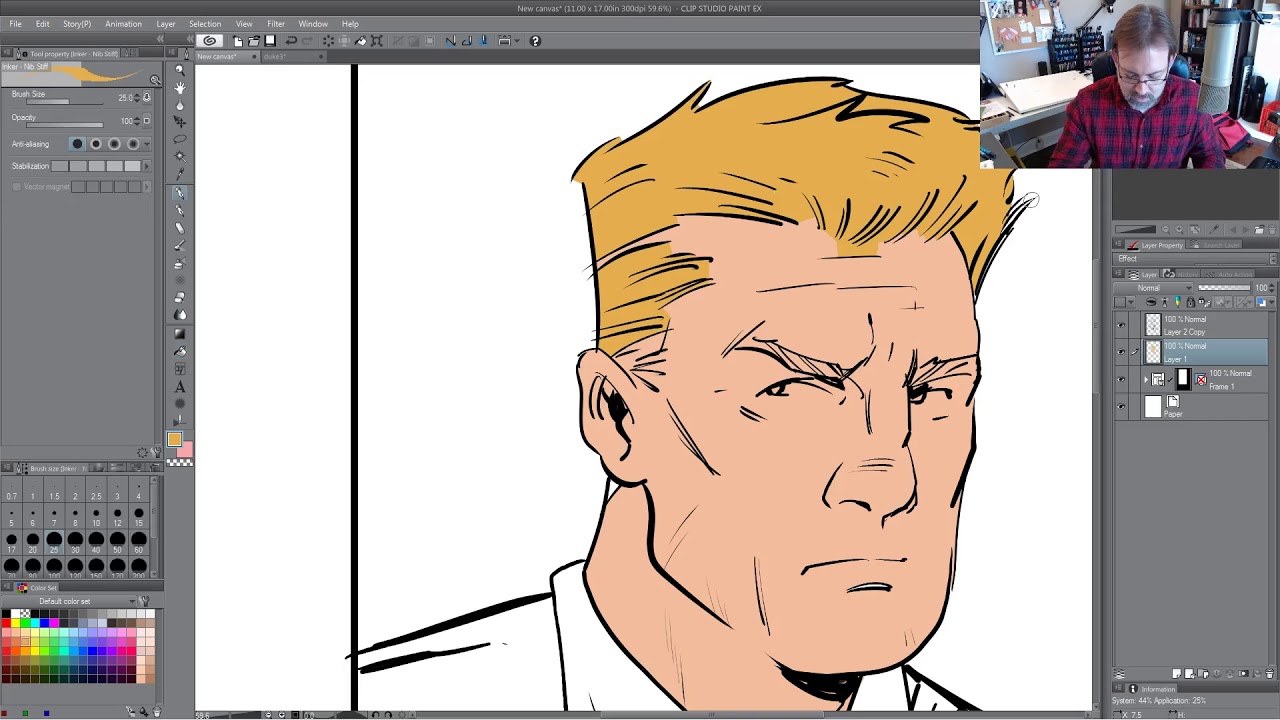Click Create new raster layer icon
The width and height of the screenshot is (1280, 720).
[1177, 674]
